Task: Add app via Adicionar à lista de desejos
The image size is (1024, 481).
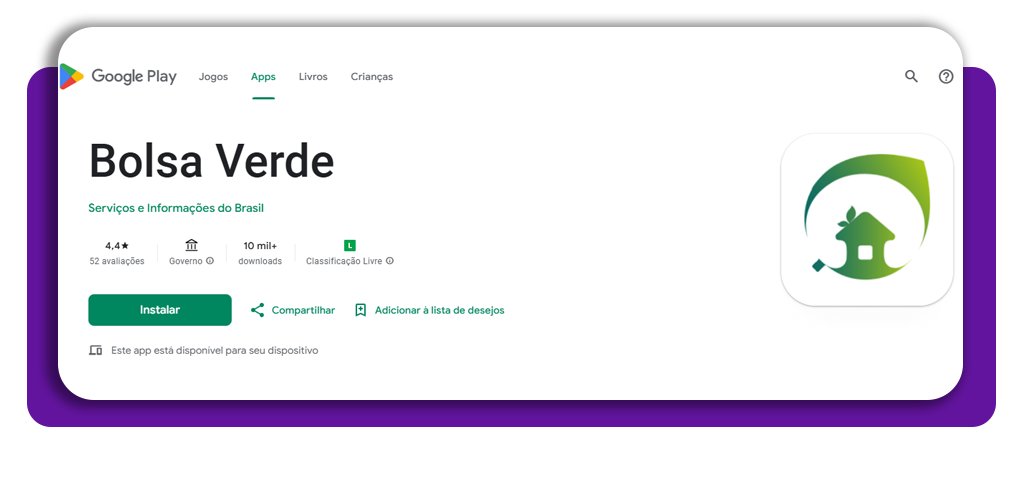Action: [x=430, y=310]
